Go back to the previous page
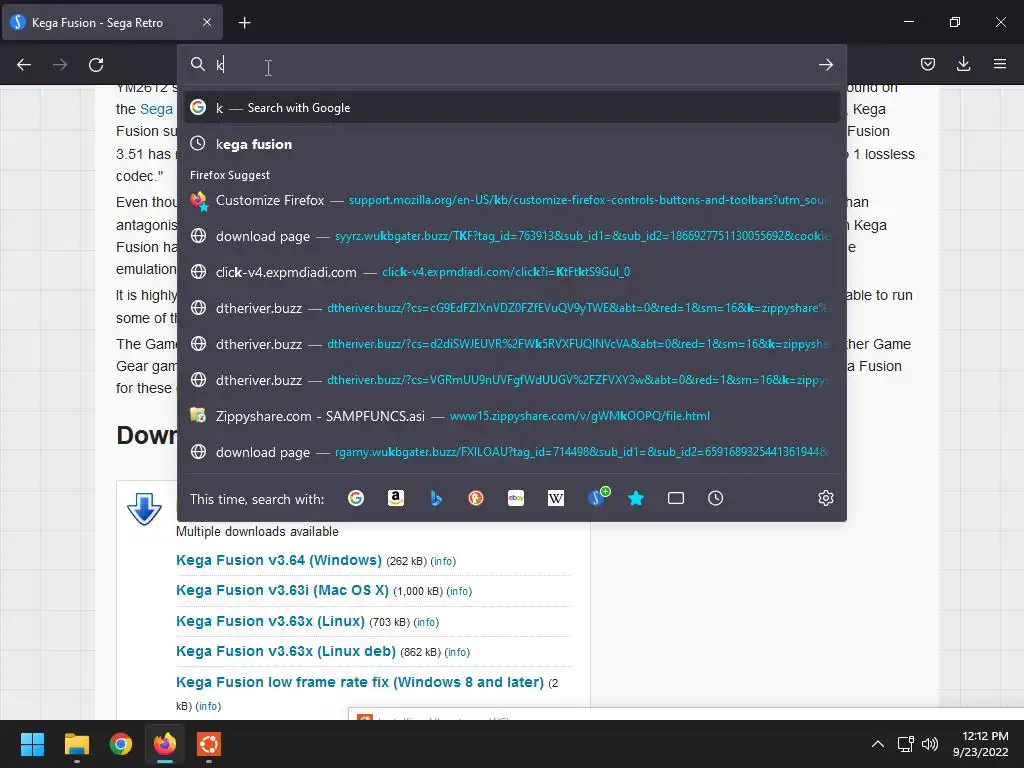Image resolution: width=1024 pixels, height=768 pixels. click(x=24, y=65)
